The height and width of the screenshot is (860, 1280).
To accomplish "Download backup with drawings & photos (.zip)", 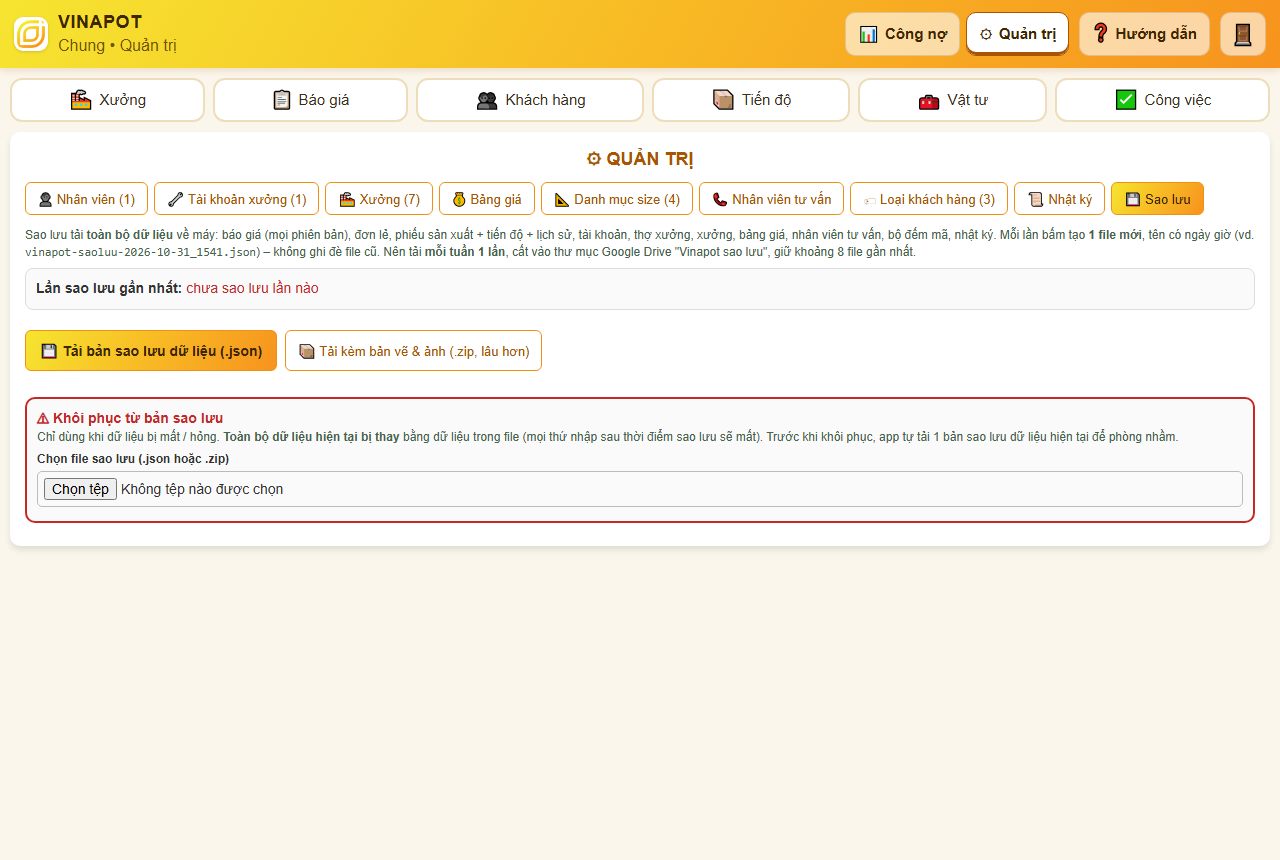I will point(413,351).
